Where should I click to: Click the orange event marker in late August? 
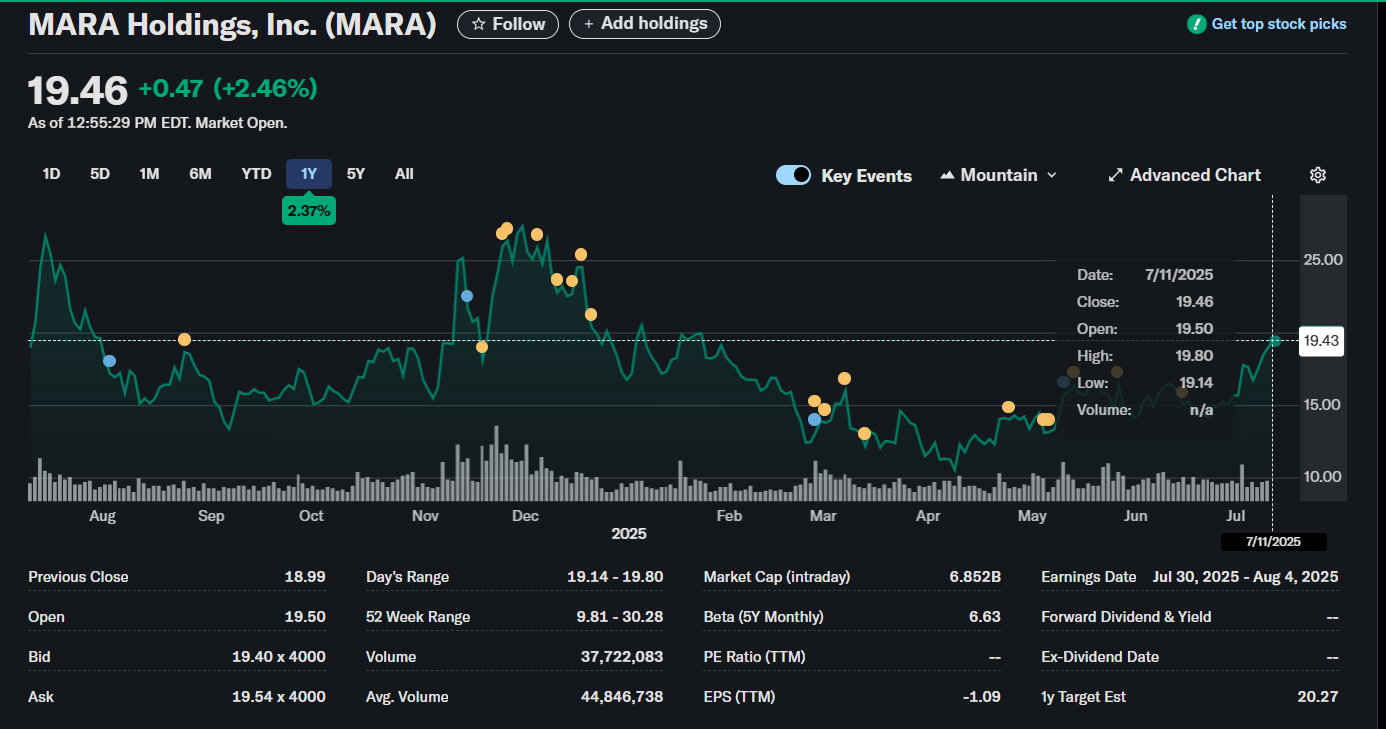tap(184, 340)
